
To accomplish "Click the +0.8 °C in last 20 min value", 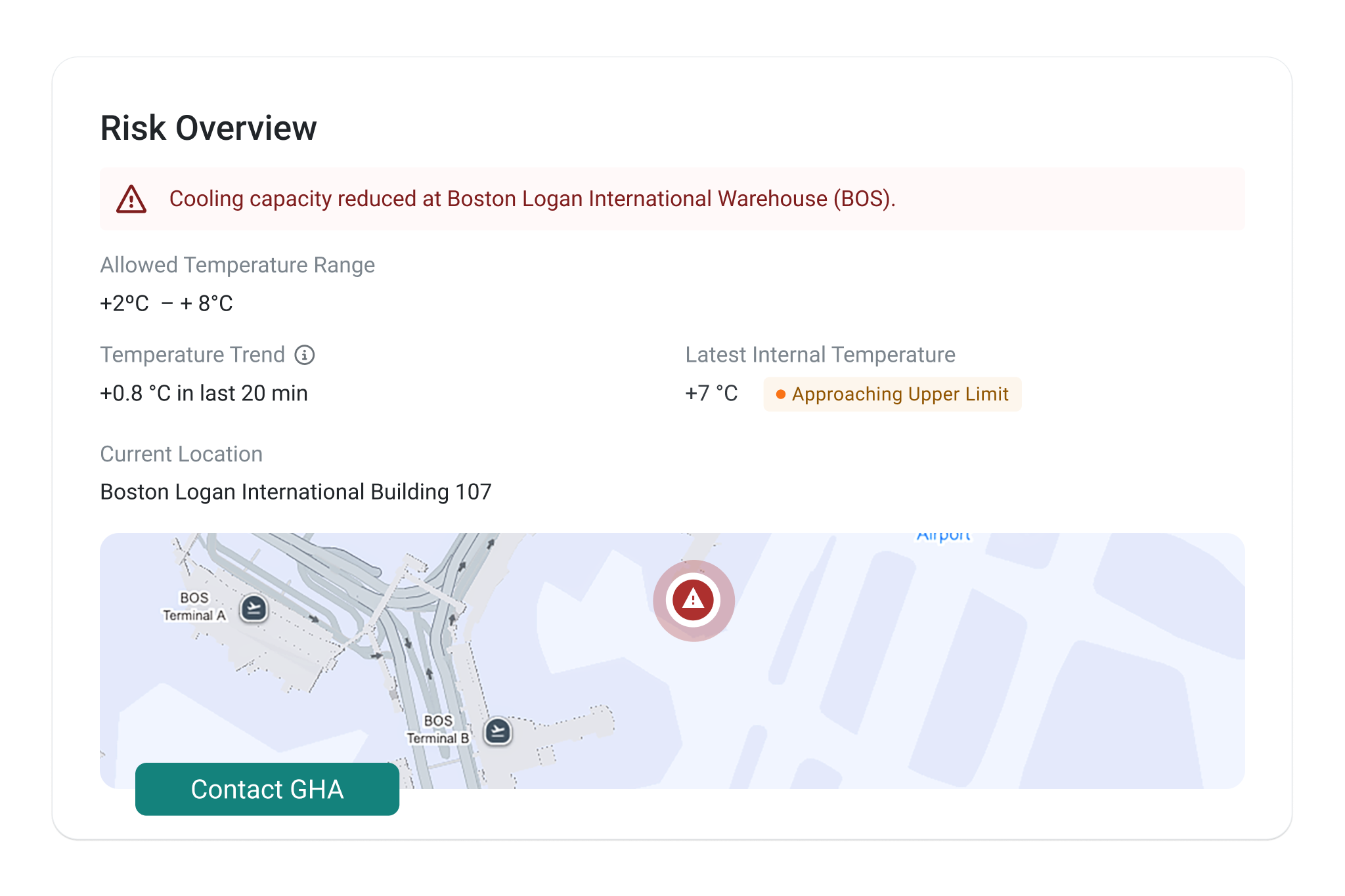I will click(x=204, y=393).
